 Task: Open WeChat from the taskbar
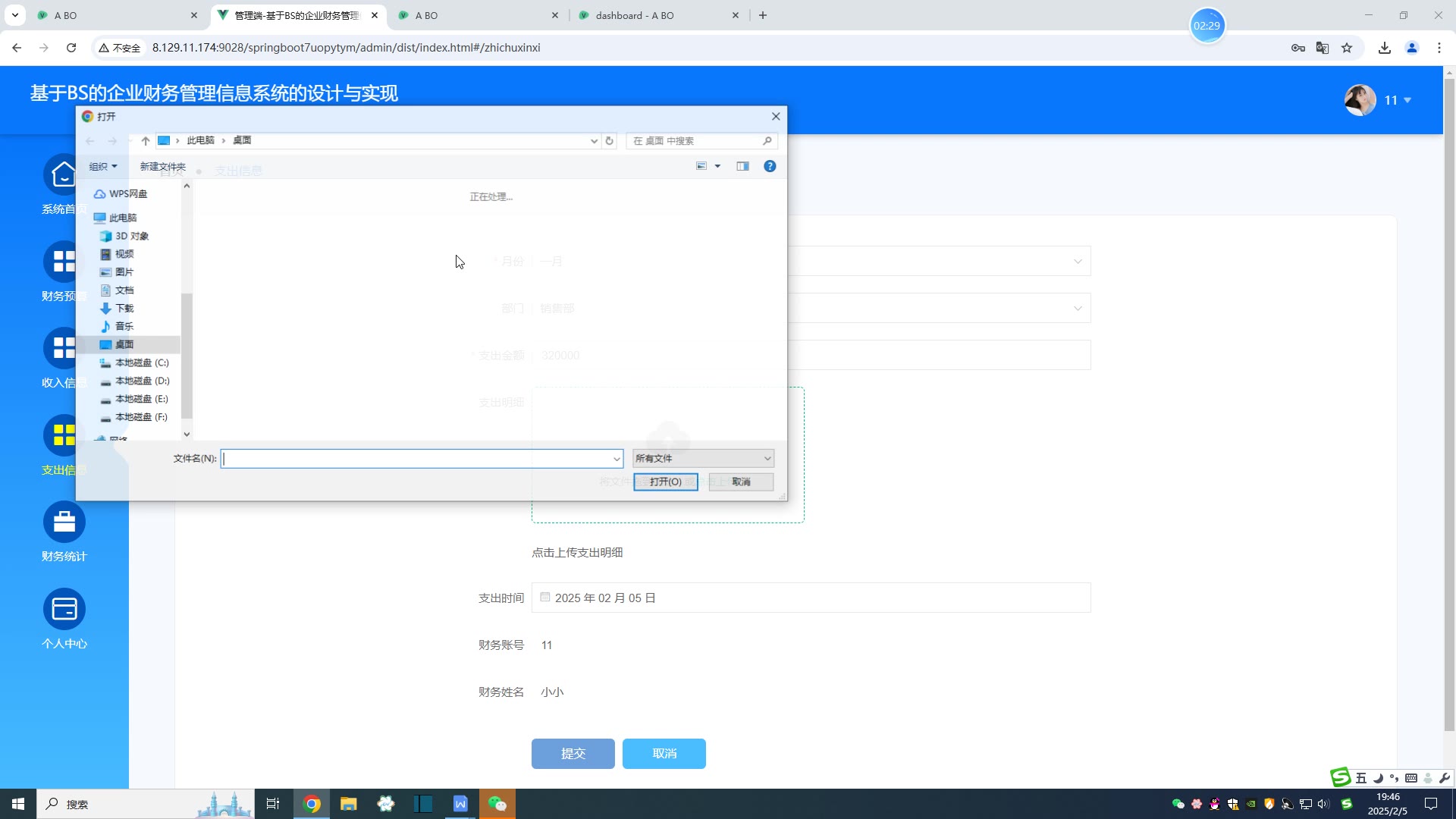[497, 804]
